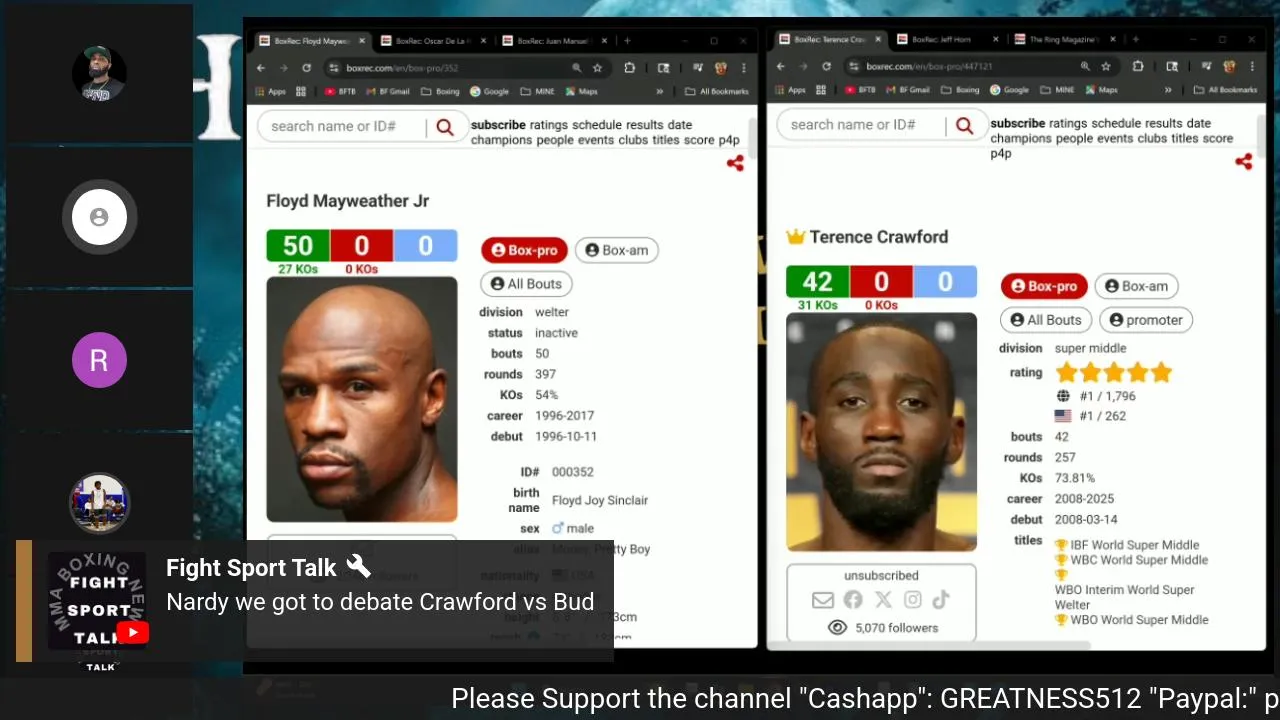This screenshot has width=1280, height=720.
Task: Open the p4p link on the Mayweather page
Action: click(x=729, y=140)
